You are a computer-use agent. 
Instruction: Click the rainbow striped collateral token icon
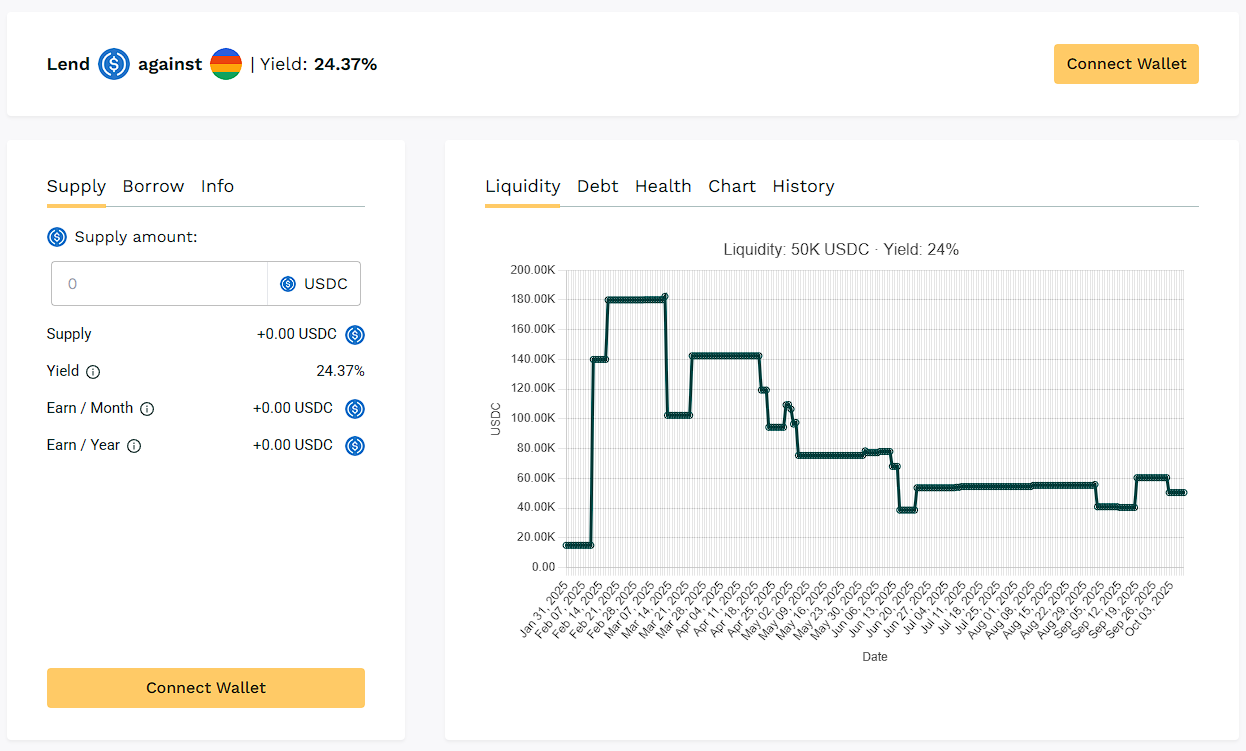226,65
